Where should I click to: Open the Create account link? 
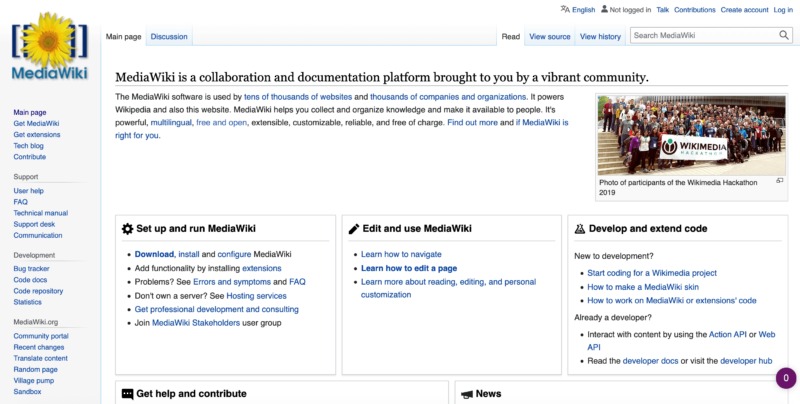[744, 9]
